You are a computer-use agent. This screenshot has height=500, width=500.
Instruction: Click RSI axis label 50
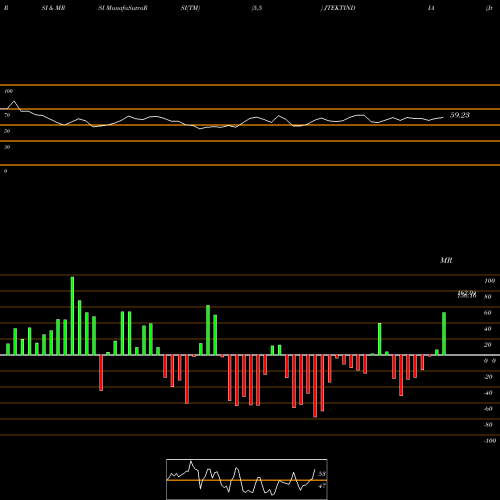pos(7,131)
